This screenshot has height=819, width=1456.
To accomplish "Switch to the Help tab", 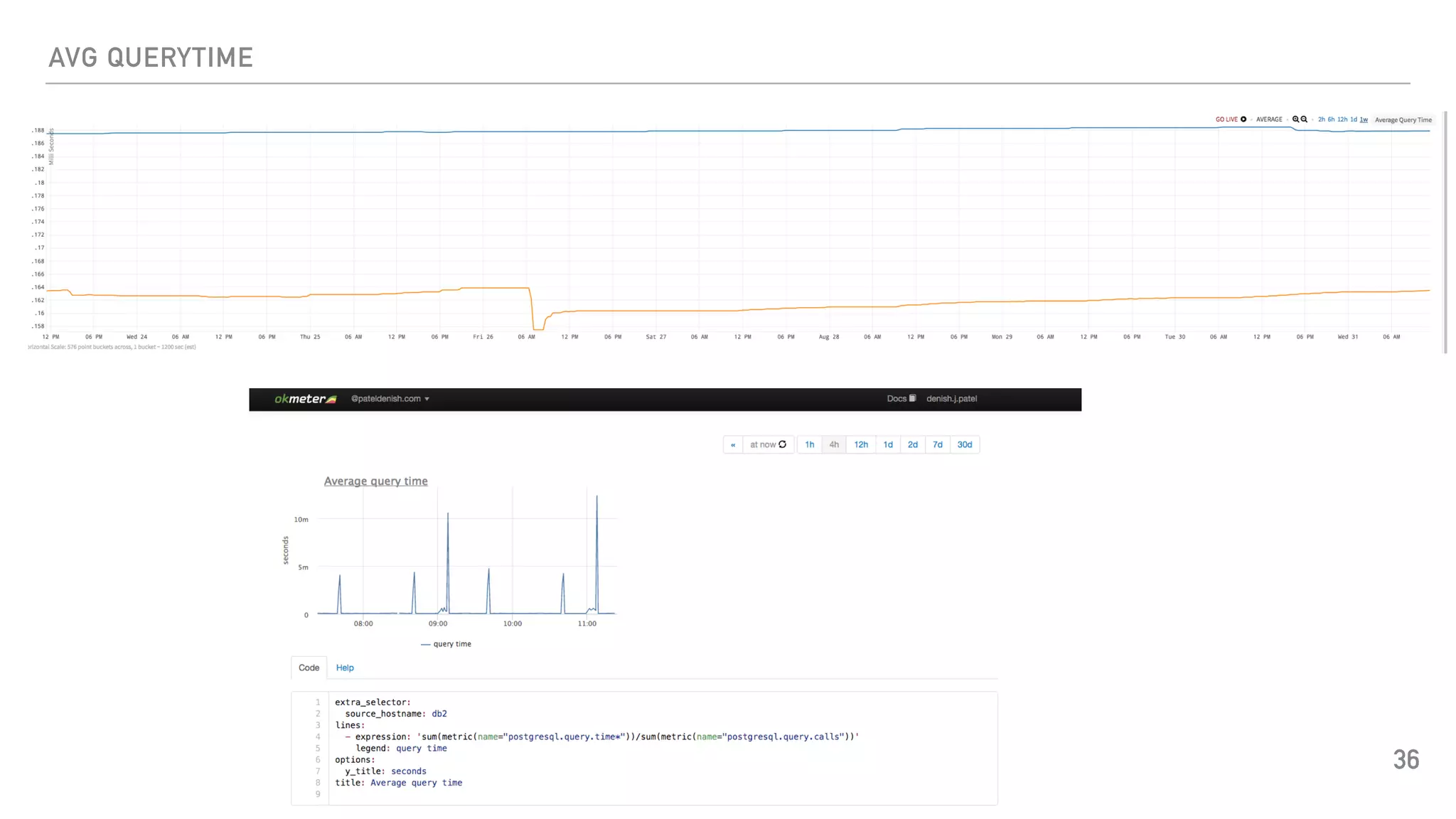I will [345, 668].
